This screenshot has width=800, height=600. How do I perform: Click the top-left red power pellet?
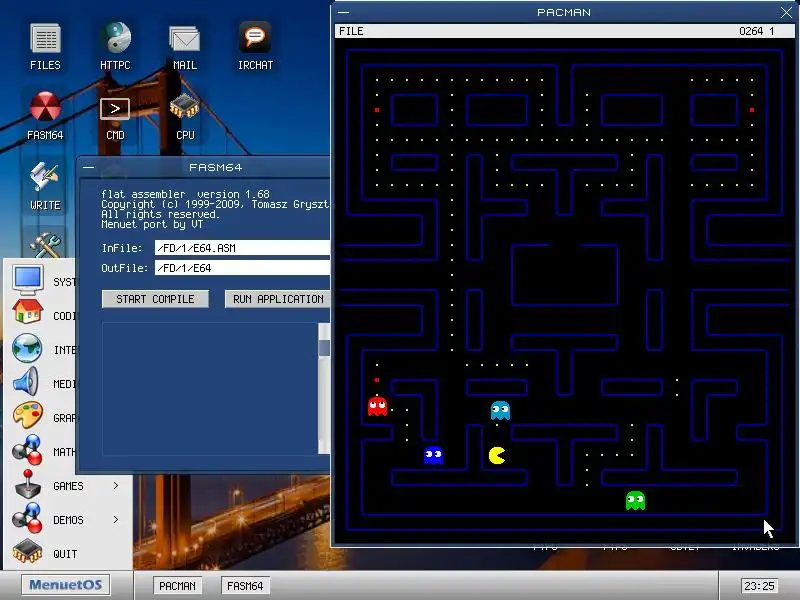tap(377, 110)
